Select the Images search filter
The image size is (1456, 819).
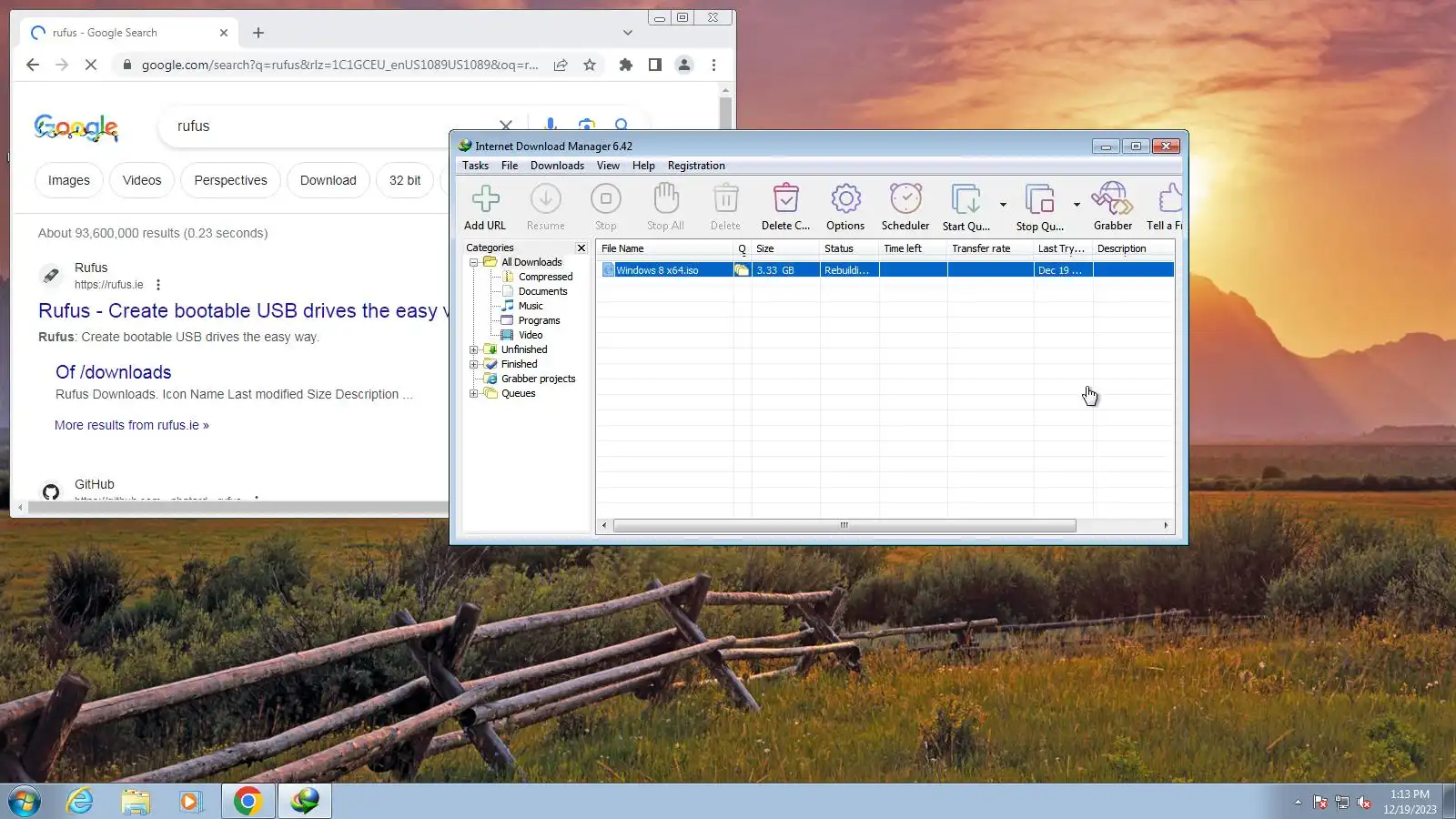click(x=69, y=180)
